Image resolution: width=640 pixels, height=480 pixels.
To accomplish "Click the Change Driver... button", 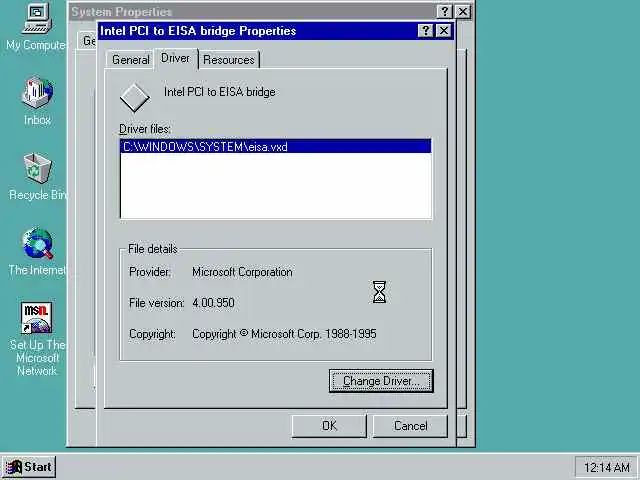I will (381, 381).
